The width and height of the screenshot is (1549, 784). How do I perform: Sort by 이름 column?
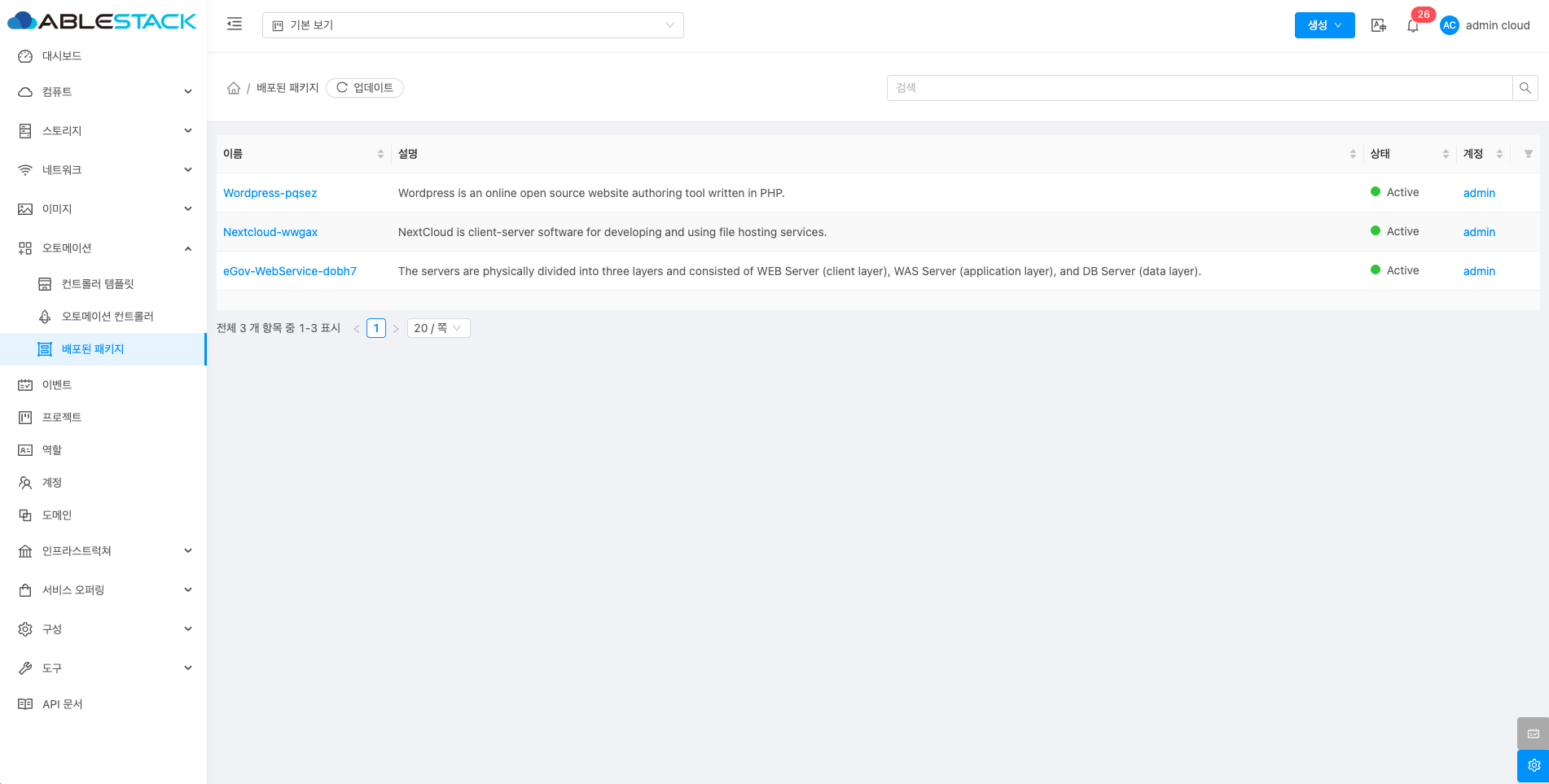pos(380,154)
